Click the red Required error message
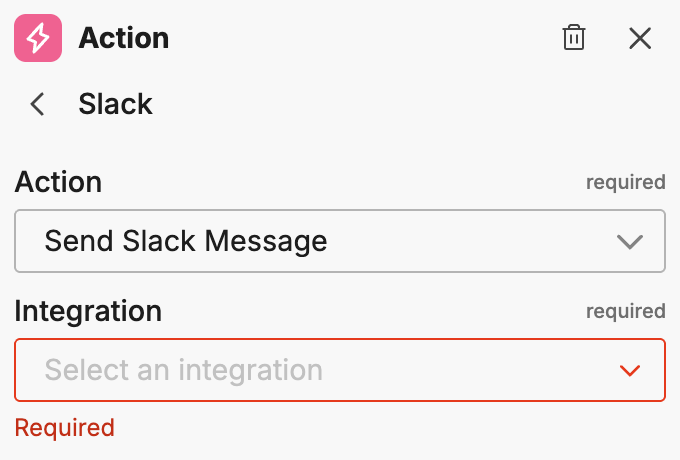680x460 pixels. (x=64, y=428)
